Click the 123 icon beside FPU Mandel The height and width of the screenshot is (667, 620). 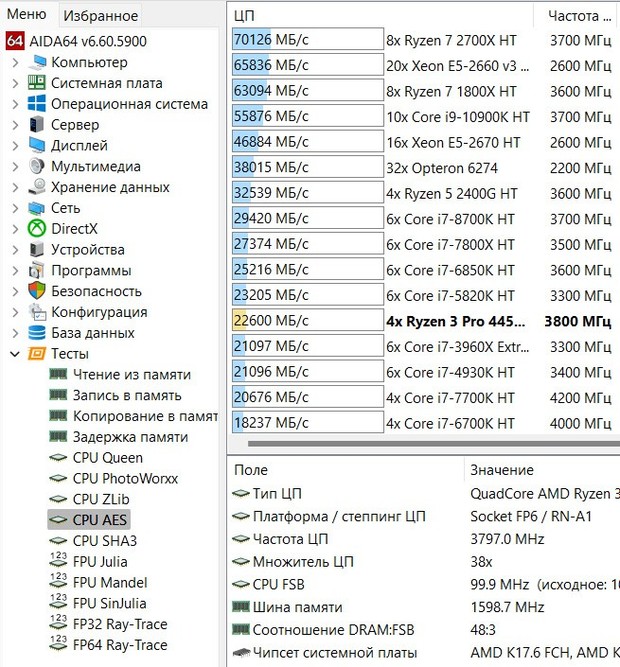tap(58, 582)
